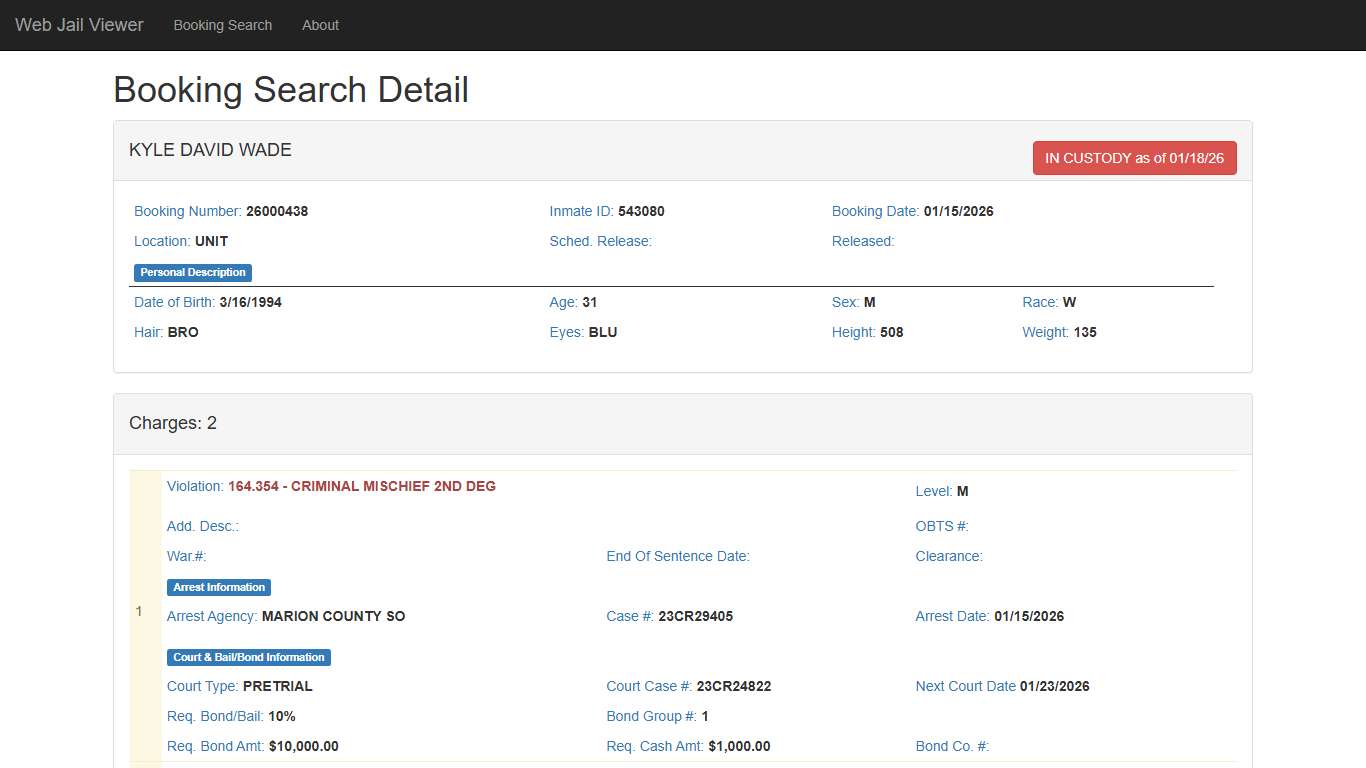
Task: Open the Booking Search menu item
Action: (222, 25)
